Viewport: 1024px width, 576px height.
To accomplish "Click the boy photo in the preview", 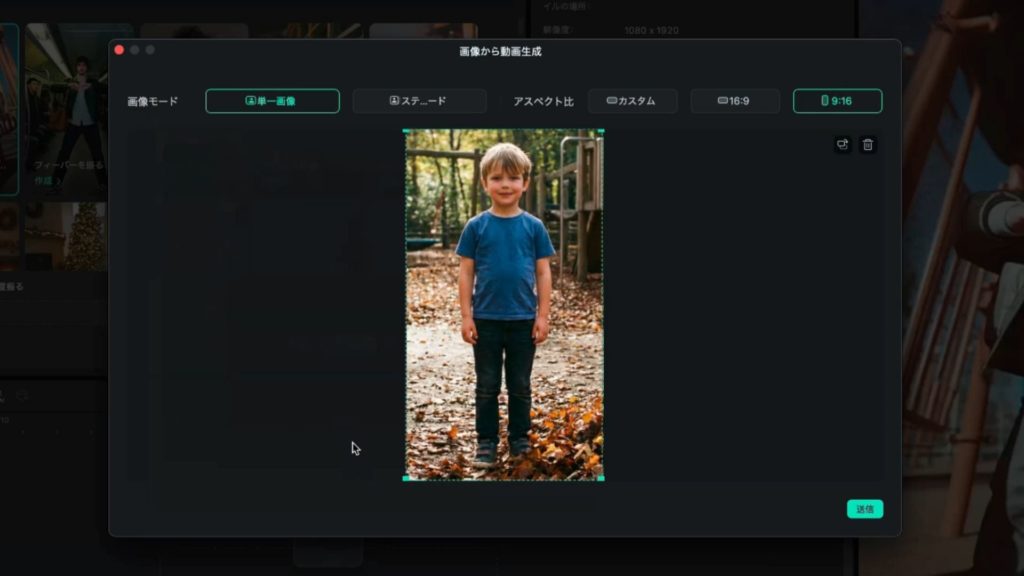I will tap(504, 300).
